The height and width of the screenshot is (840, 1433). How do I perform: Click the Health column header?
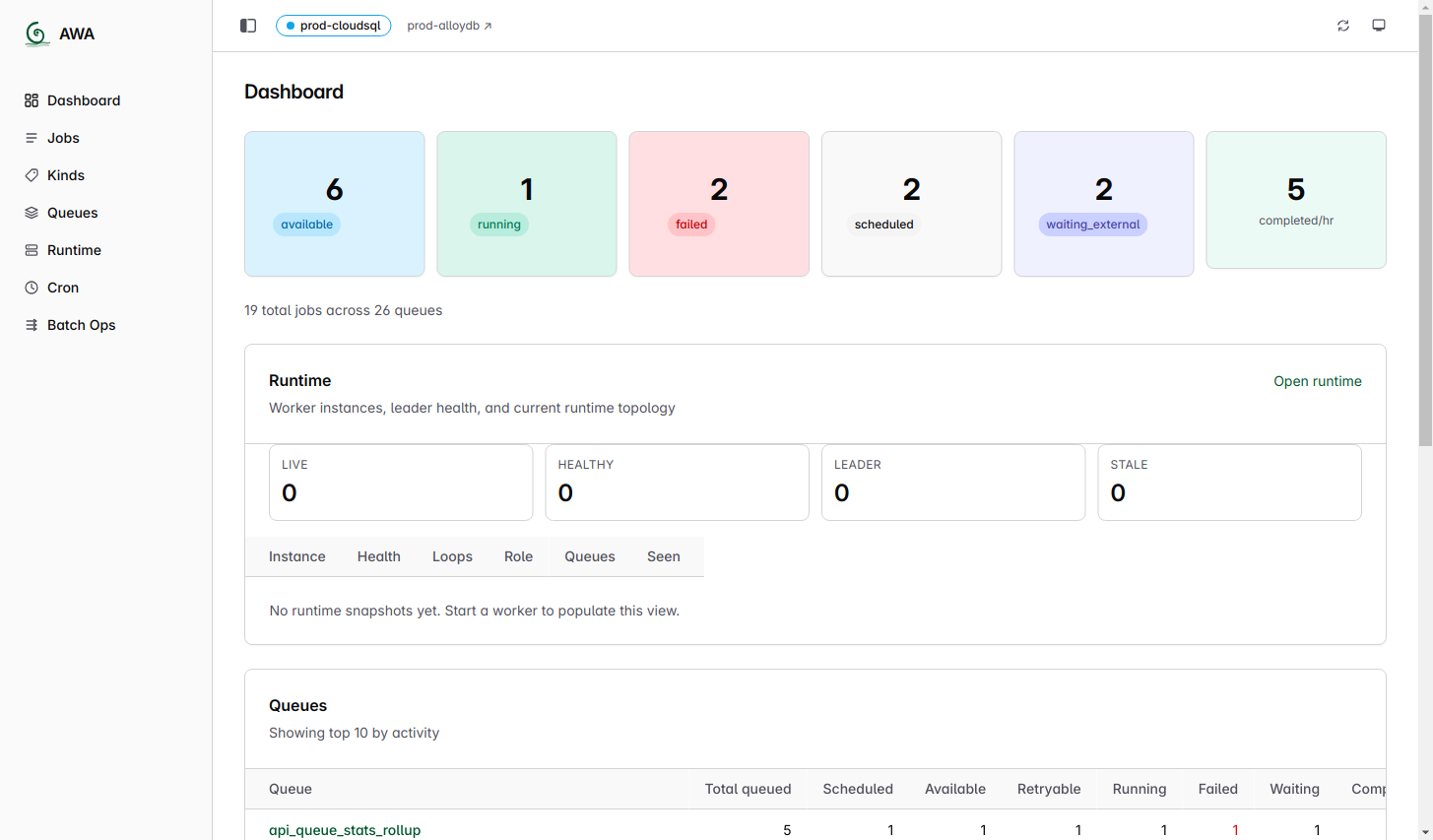[379, 556]
